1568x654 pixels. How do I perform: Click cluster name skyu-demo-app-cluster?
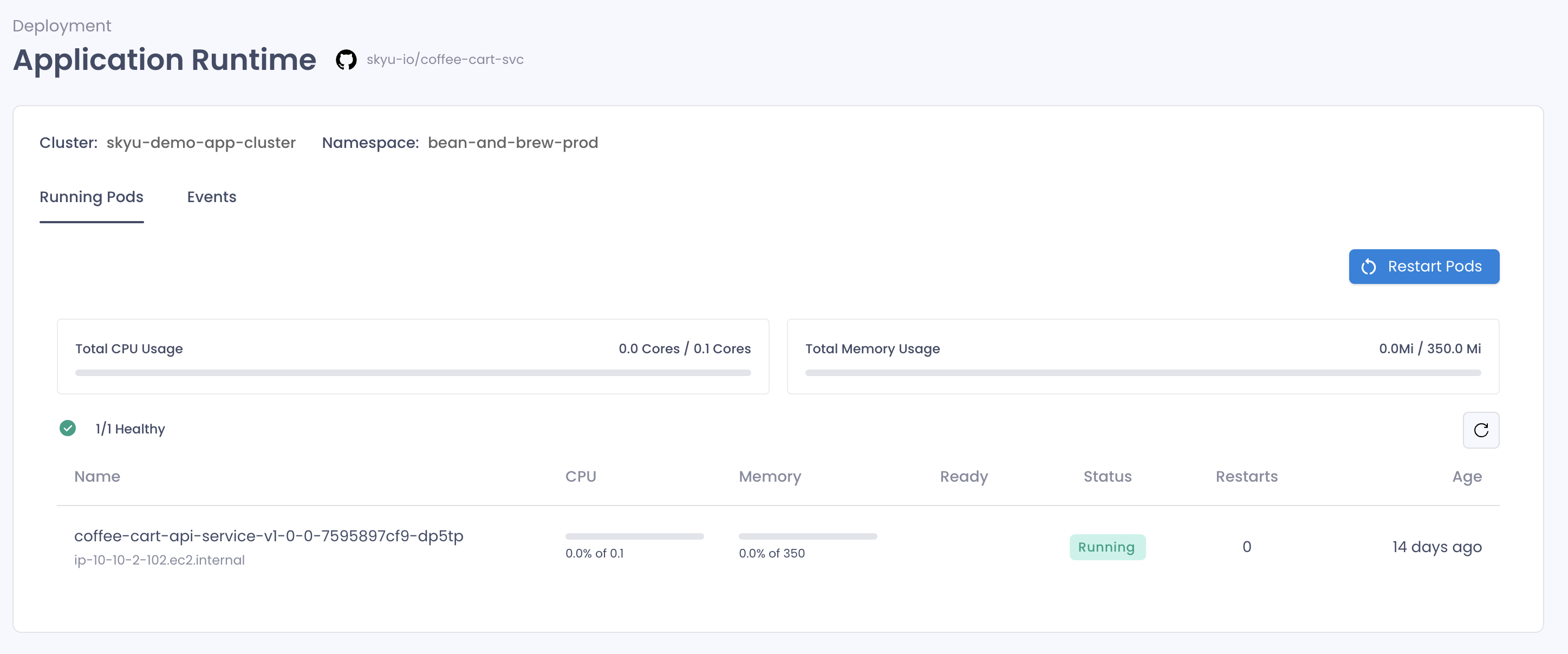pyautogui.click(x=201, y=143)
